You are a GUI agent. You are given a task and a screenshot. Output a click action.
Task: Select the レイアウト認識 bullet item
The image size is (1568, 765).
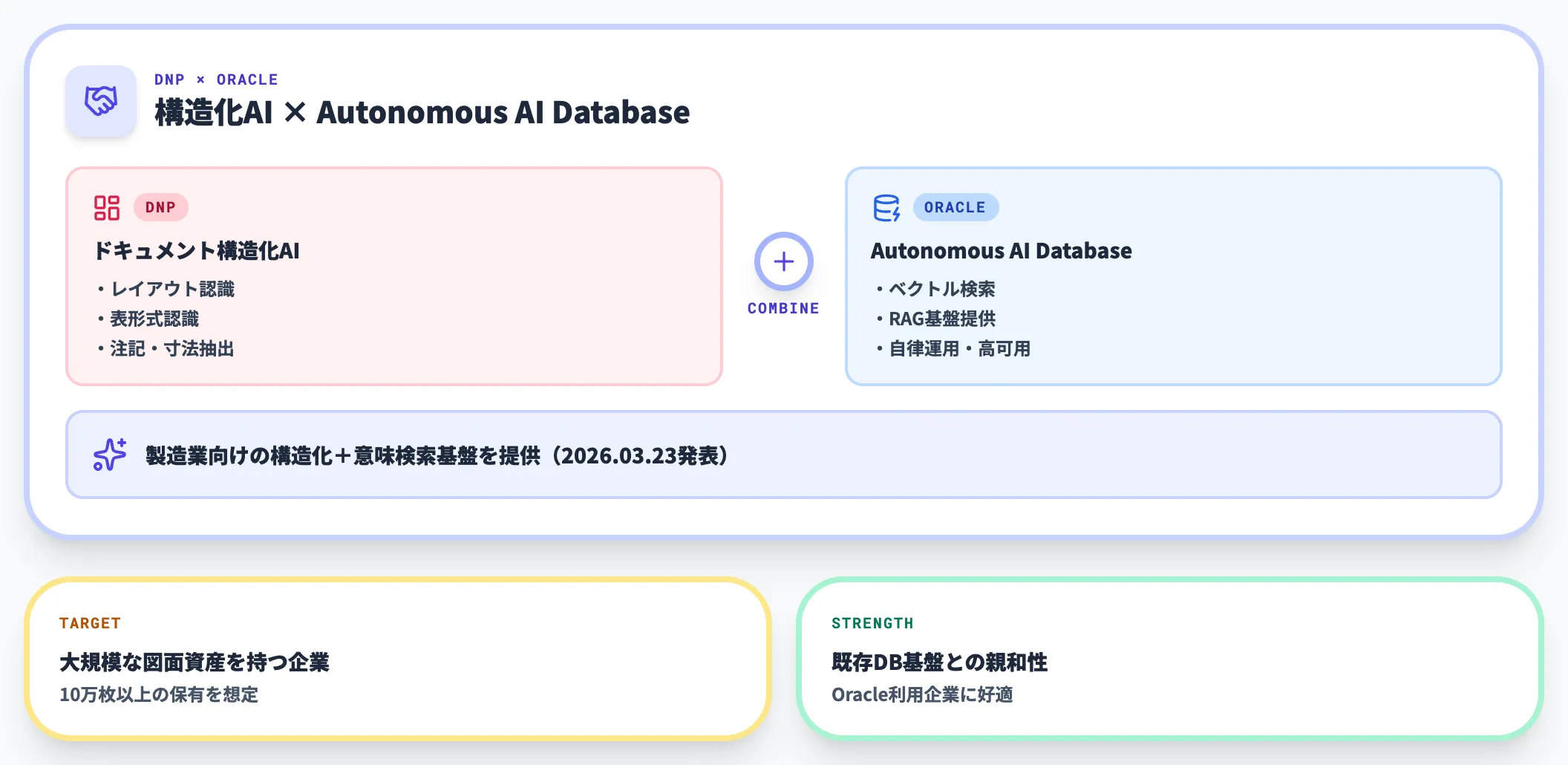coord(171,289)
